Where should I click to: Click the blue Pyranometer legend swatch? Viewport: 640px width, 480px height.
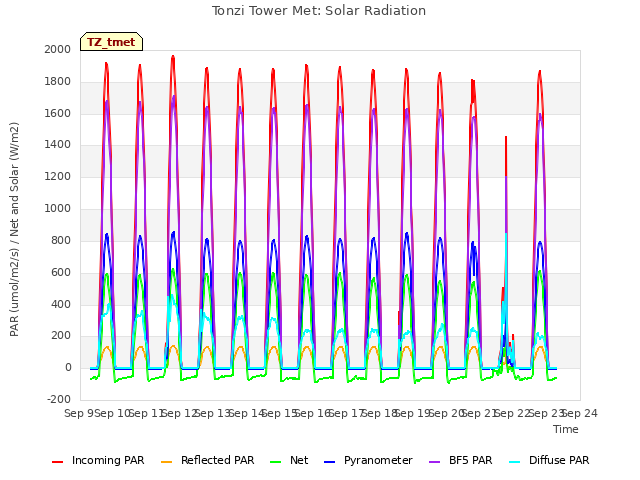[x=329, y=462]
